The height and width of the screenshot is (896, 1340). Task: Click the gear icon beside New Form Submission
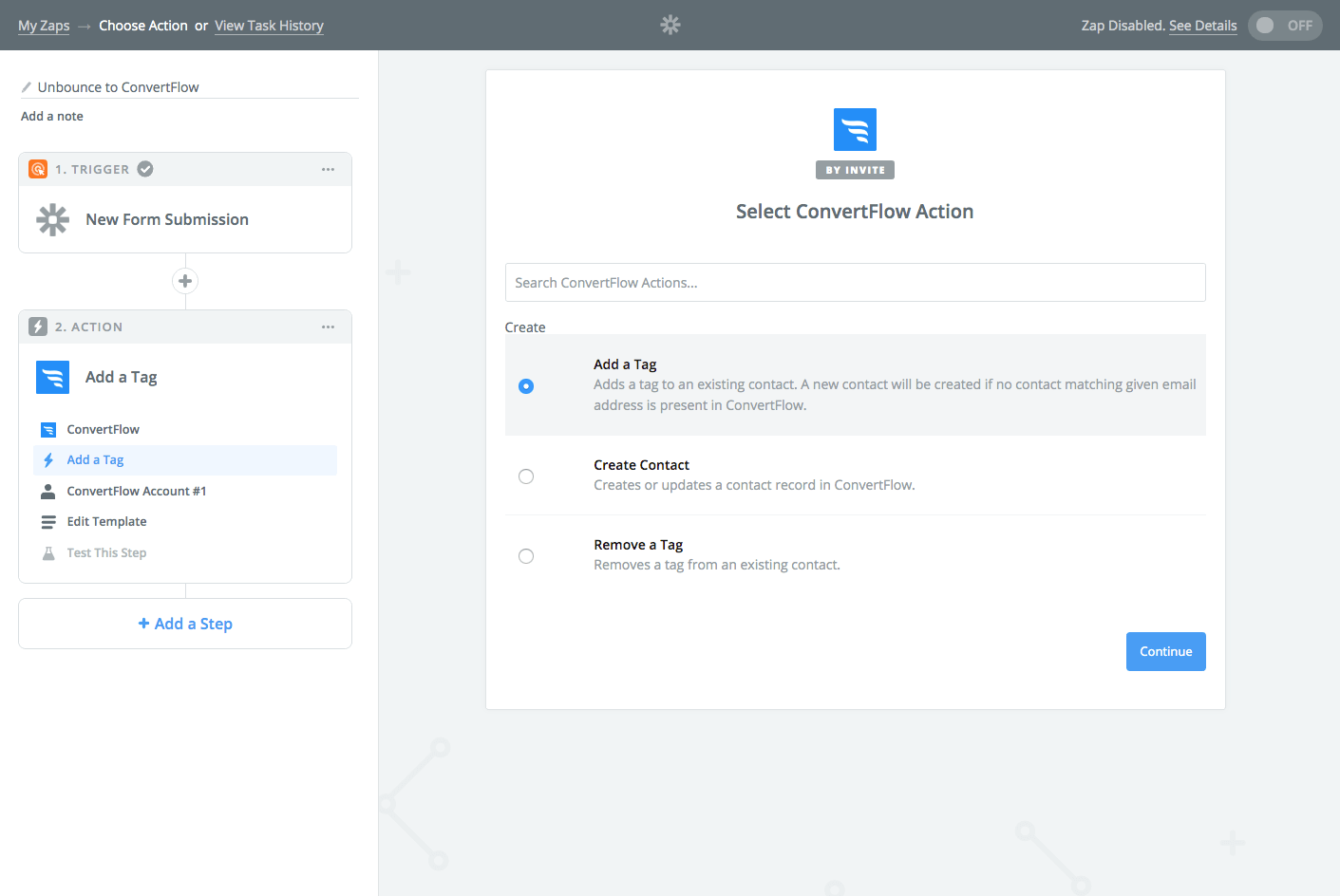(x=53, y=219)
